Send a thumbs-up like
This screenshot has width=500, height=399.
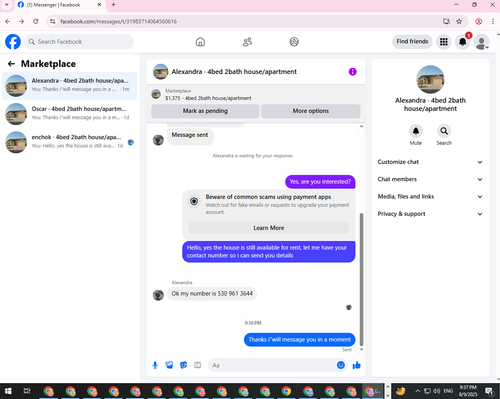[x=356, y=365]
